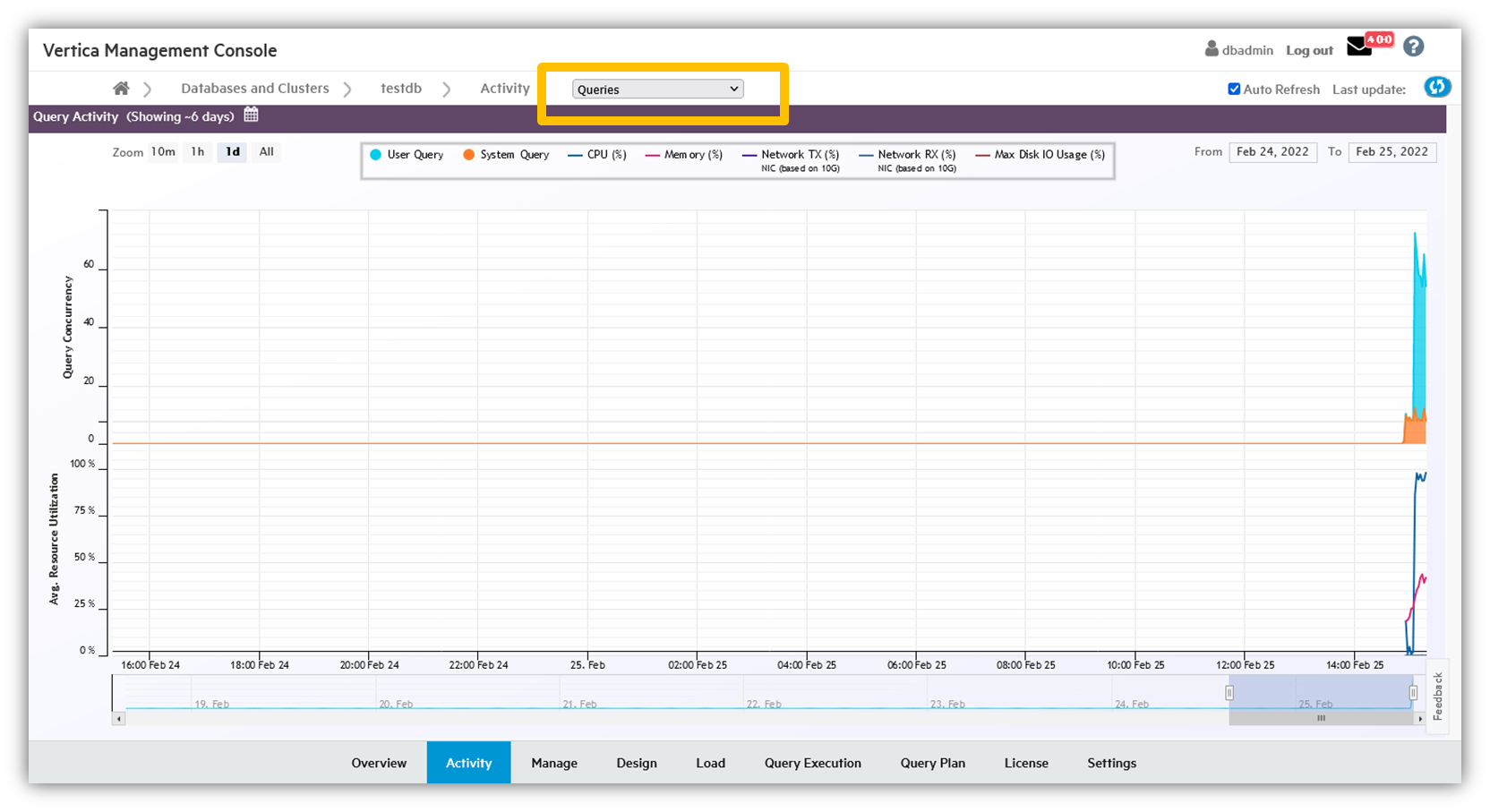Image resolution: width=1490 pixels, height=812 pixels.
Task: Toggle User Query series in legend
Action: click(407, 155)
